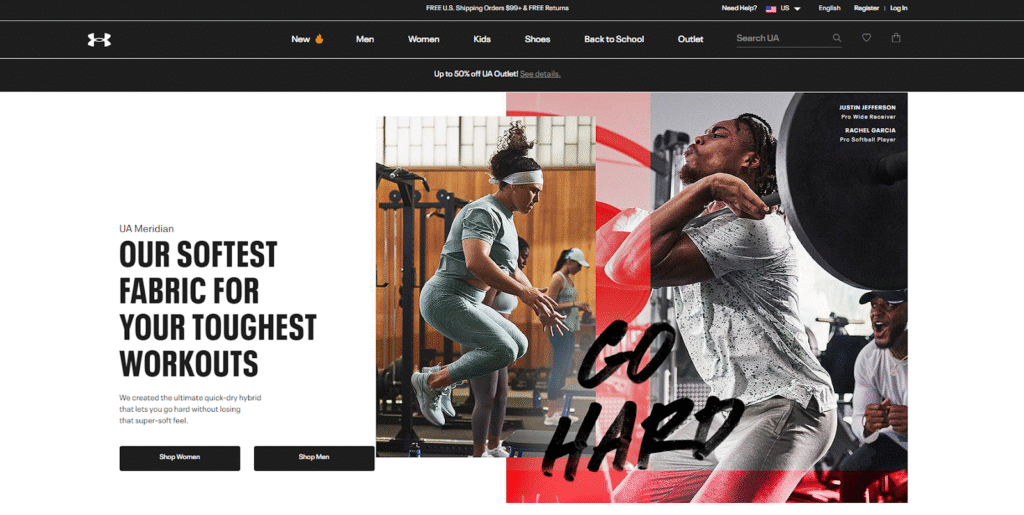
Task: Open the Shoes menu
Action: tap(537, 39)
